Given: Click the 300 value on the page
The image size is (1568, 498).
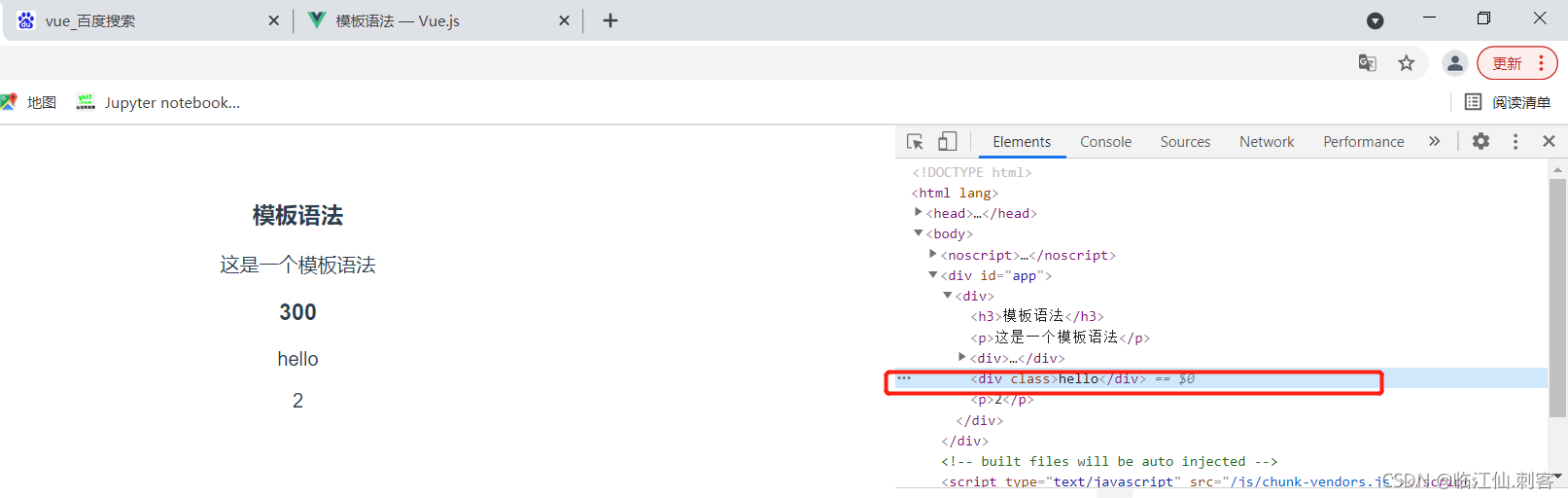Looking at the screenshot, I should point(297,312).
